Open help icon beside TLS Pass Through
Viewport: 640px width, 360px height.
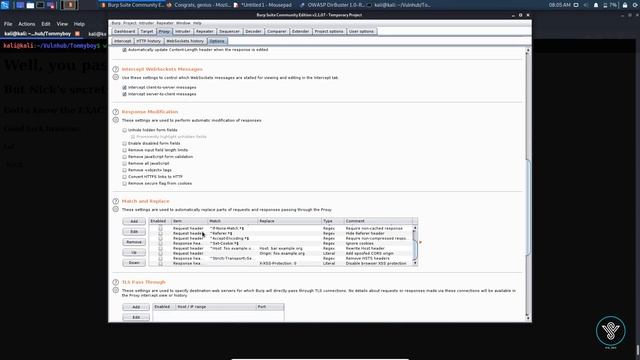click(116, 282)
